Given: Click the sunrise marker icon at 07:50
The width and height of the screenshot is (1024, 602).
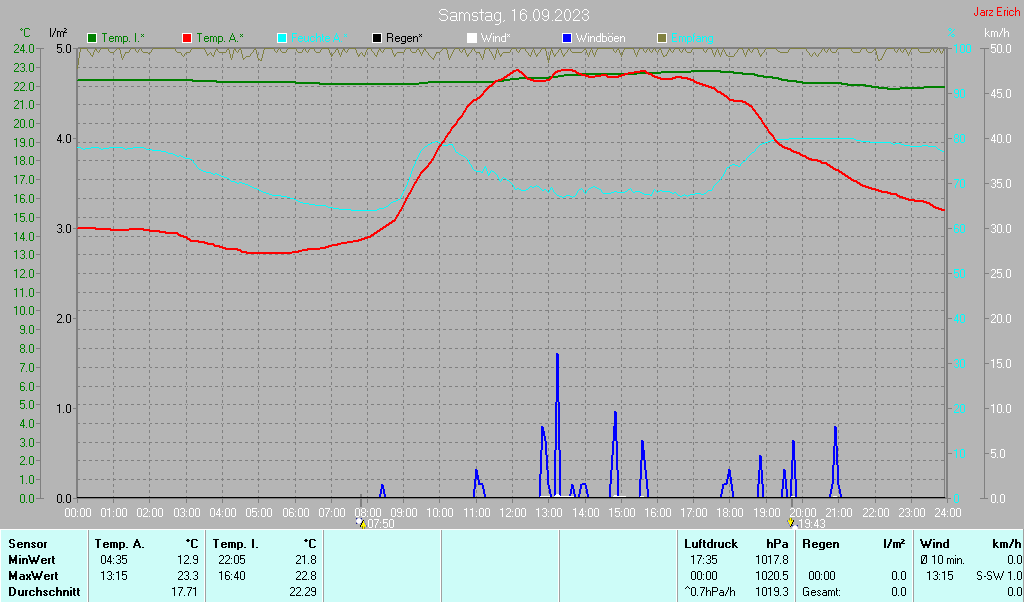Looking at the screenshot, I should point(360,524).
